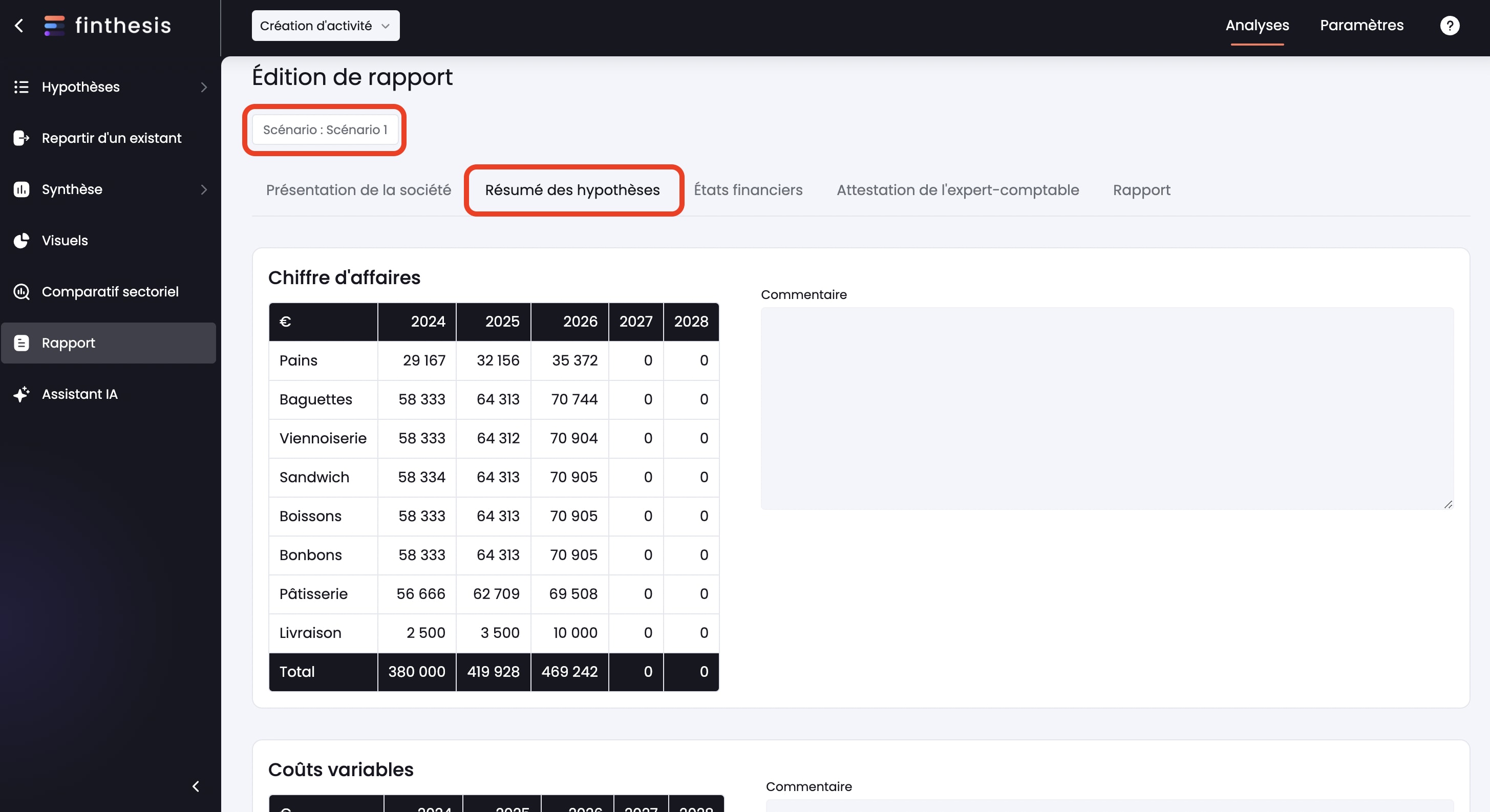
Task: Click the Livraison row label
Action: point(311,633)
